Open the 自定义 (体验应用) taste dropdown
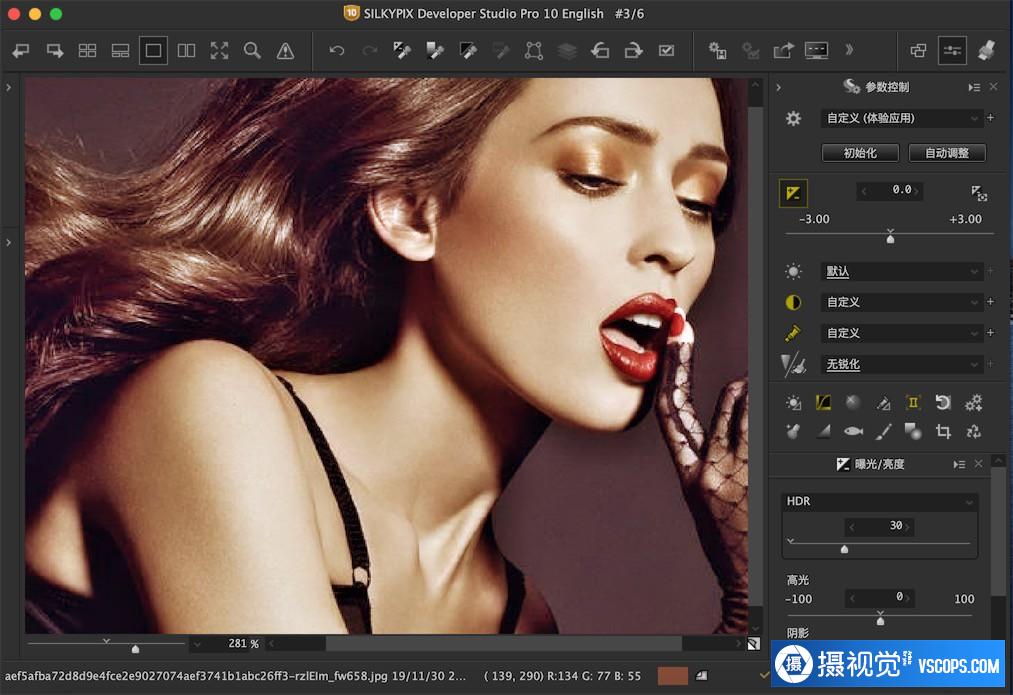The image size is (1013, 695). 901,118
